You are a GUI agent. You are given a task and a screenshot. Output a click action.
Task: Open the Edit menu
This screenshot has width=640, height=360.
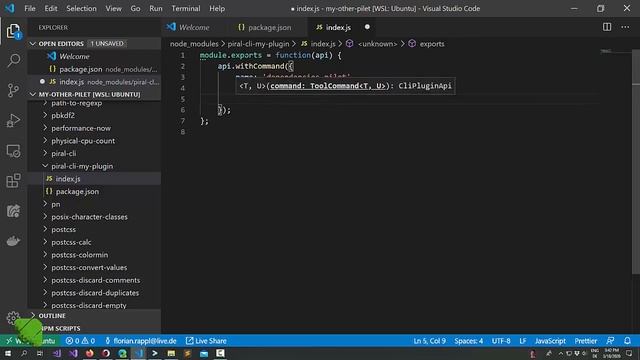coord(51,8)
